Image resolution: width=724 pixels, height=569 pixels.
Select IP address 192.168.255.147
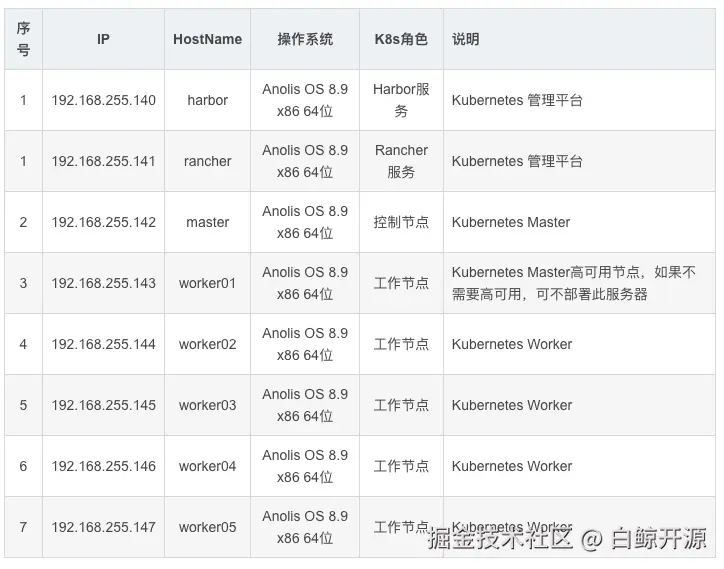(x=103, y=527)
